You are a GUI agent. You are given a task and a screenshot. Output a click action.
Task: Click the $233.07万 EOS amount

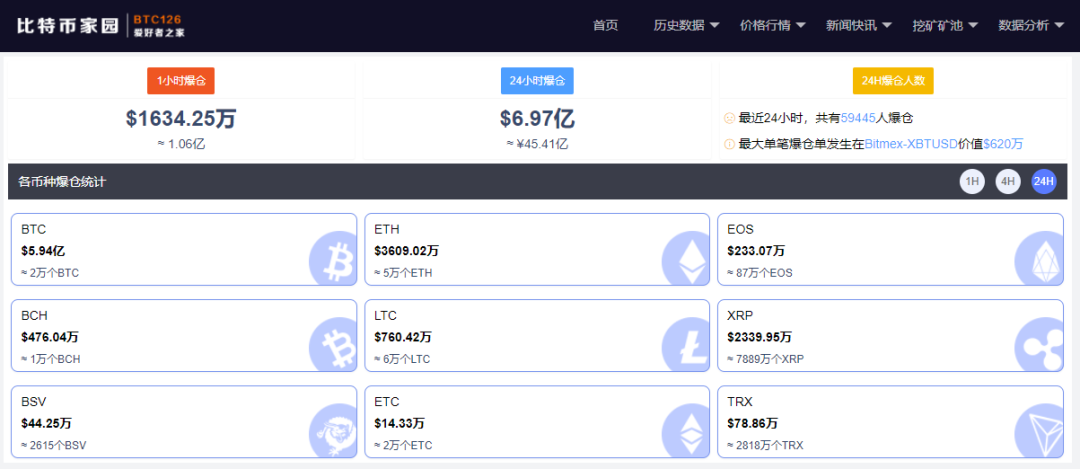tap(756, 251)
